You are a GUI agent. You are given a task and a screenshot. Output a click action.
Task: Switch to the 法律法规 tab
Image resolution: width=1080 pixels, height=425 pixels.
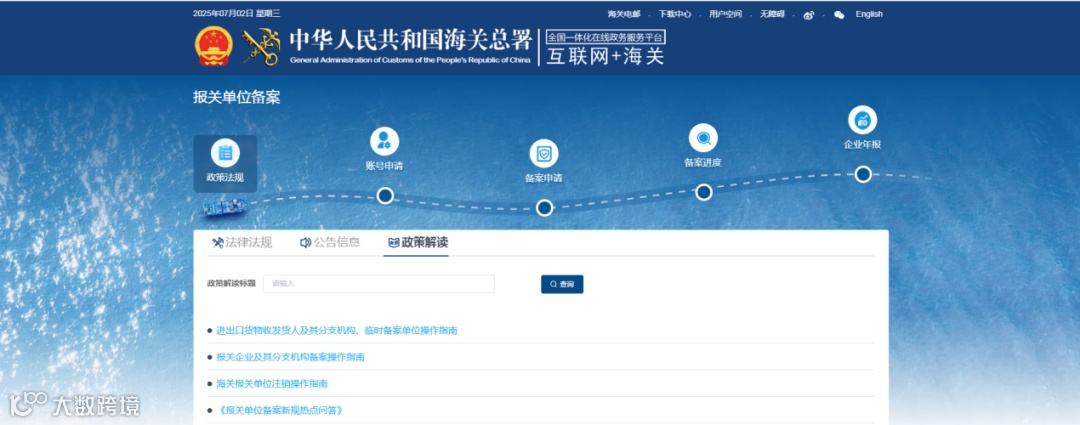coord(242,242)
